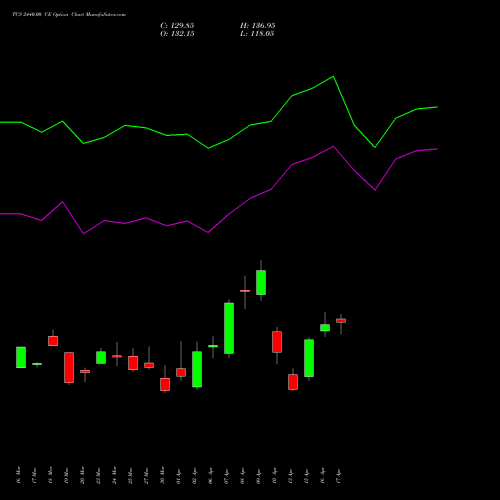The height and width of the screenshot is (500, 500).
Task: Select the 30 Mar date label
Action: coord(162,475)
